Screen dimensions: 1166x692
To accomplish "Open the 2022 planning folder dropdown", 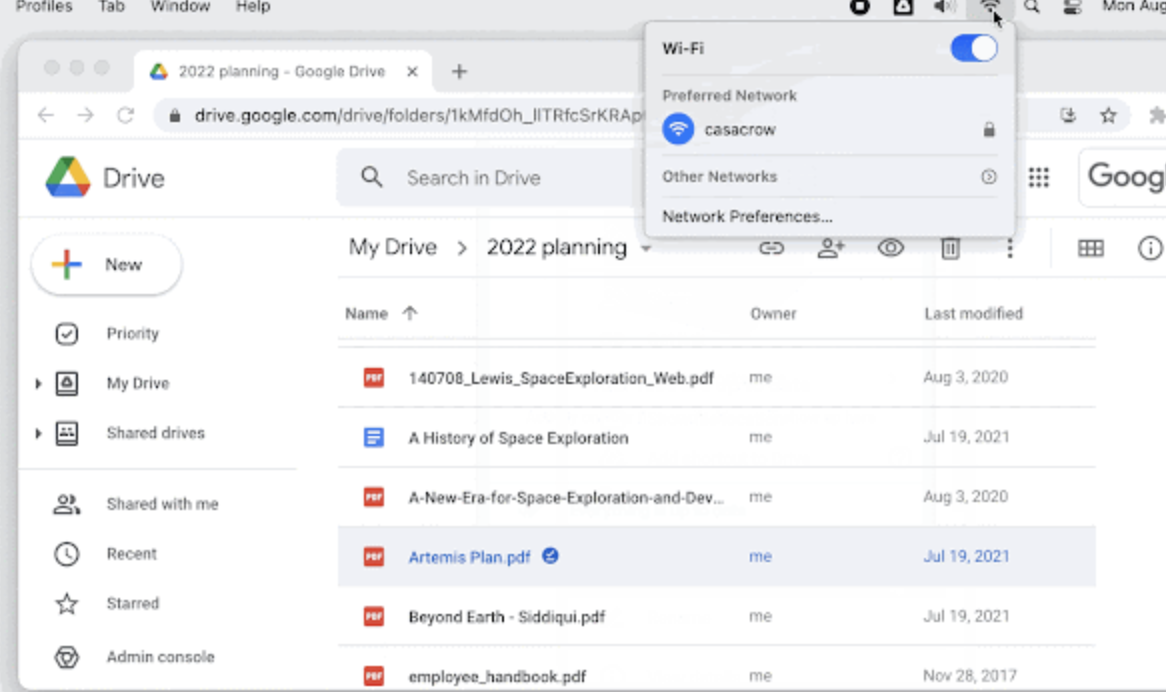I will pos(645,248).
